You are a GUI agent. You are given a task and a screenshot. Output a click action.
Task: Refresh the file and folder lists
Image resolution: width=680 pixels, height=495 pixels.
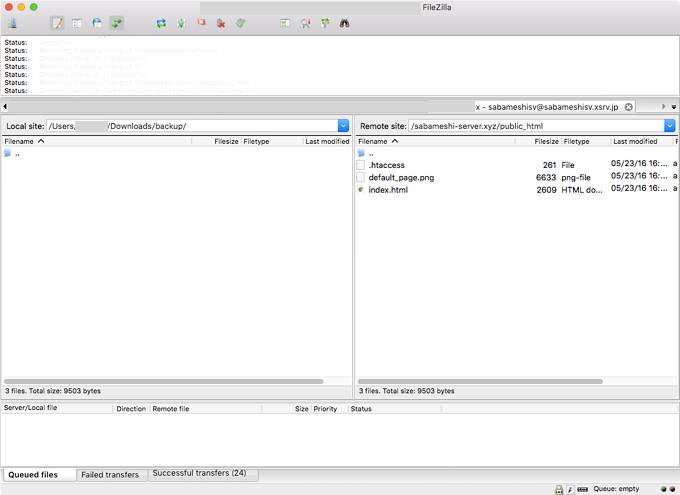click(161, 23)
